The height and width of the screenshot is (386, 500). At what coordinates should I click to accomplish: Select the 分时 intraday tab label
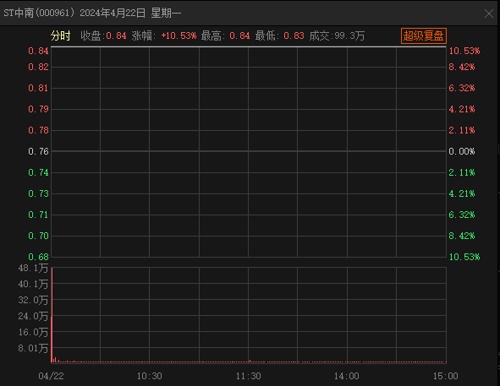click(x=61, y=36)
